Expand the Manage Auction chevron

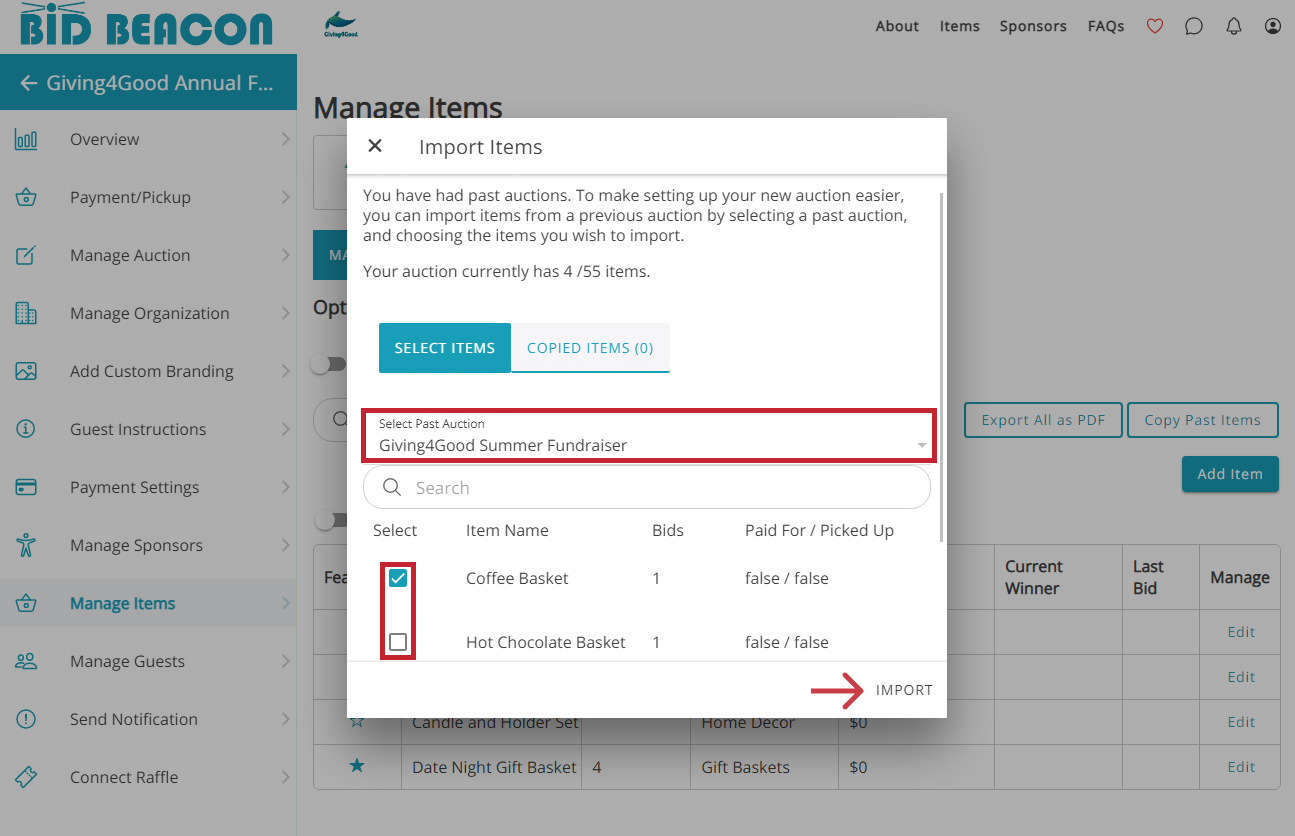tap(286, 255)
